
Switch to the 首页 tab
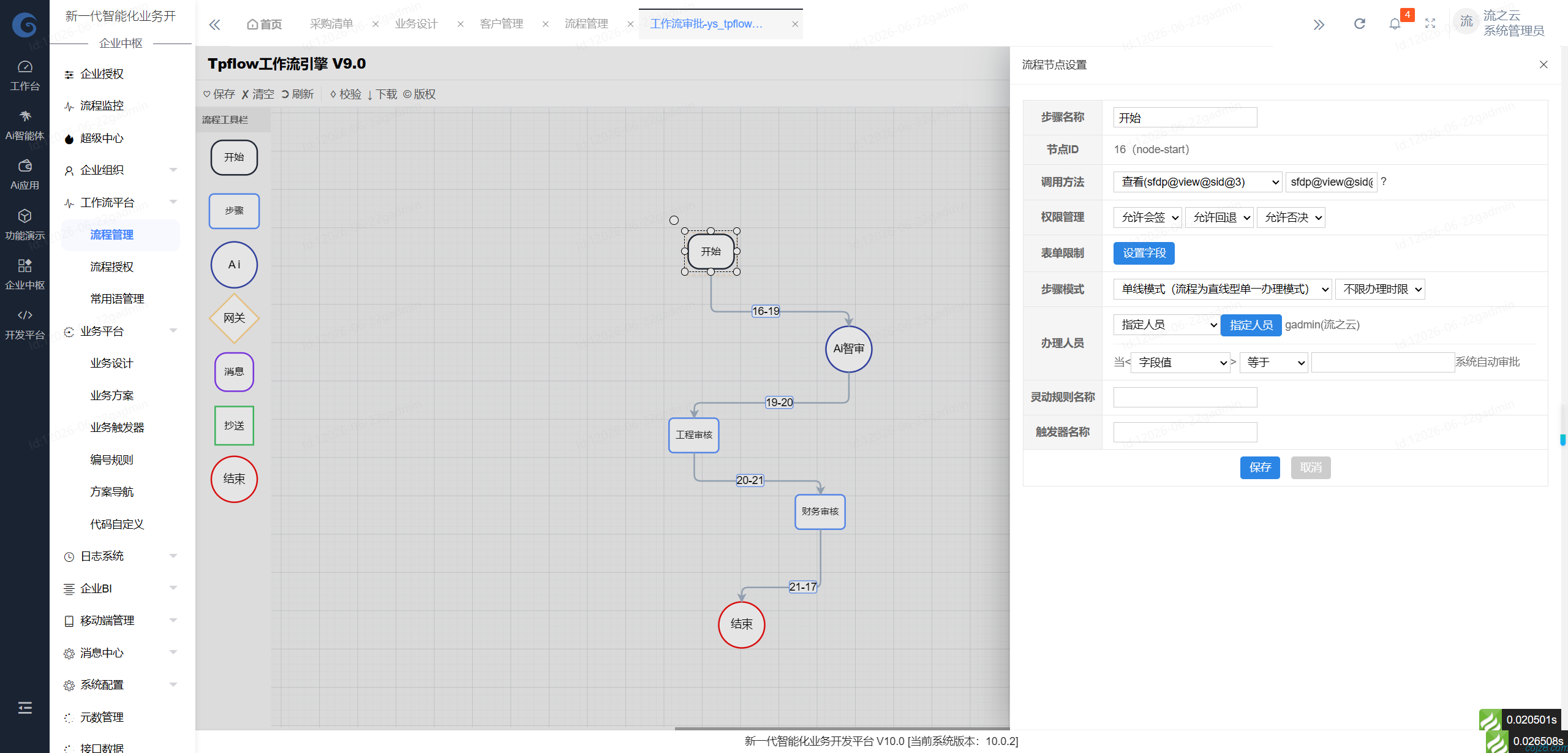point(265,24)
